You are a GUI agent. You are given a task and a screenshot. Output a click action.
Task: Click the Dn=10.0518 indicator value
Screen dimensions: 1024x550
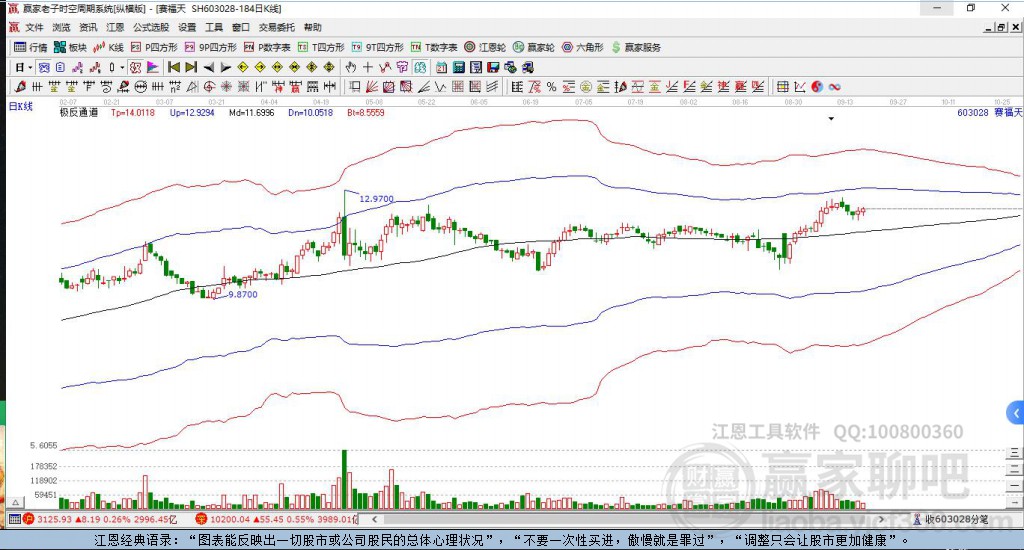point(310,112)
